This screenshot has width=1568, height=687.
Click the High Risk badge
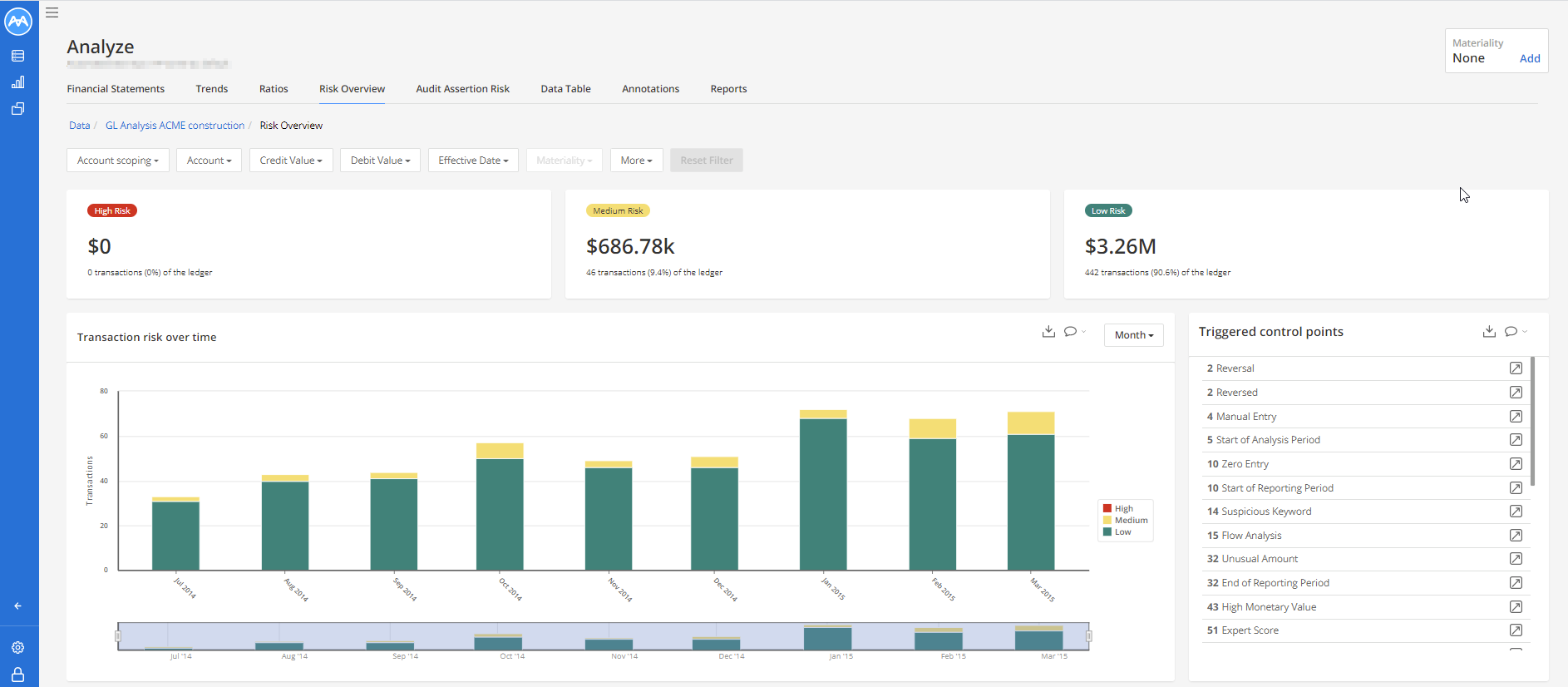[x=112, y=211]
